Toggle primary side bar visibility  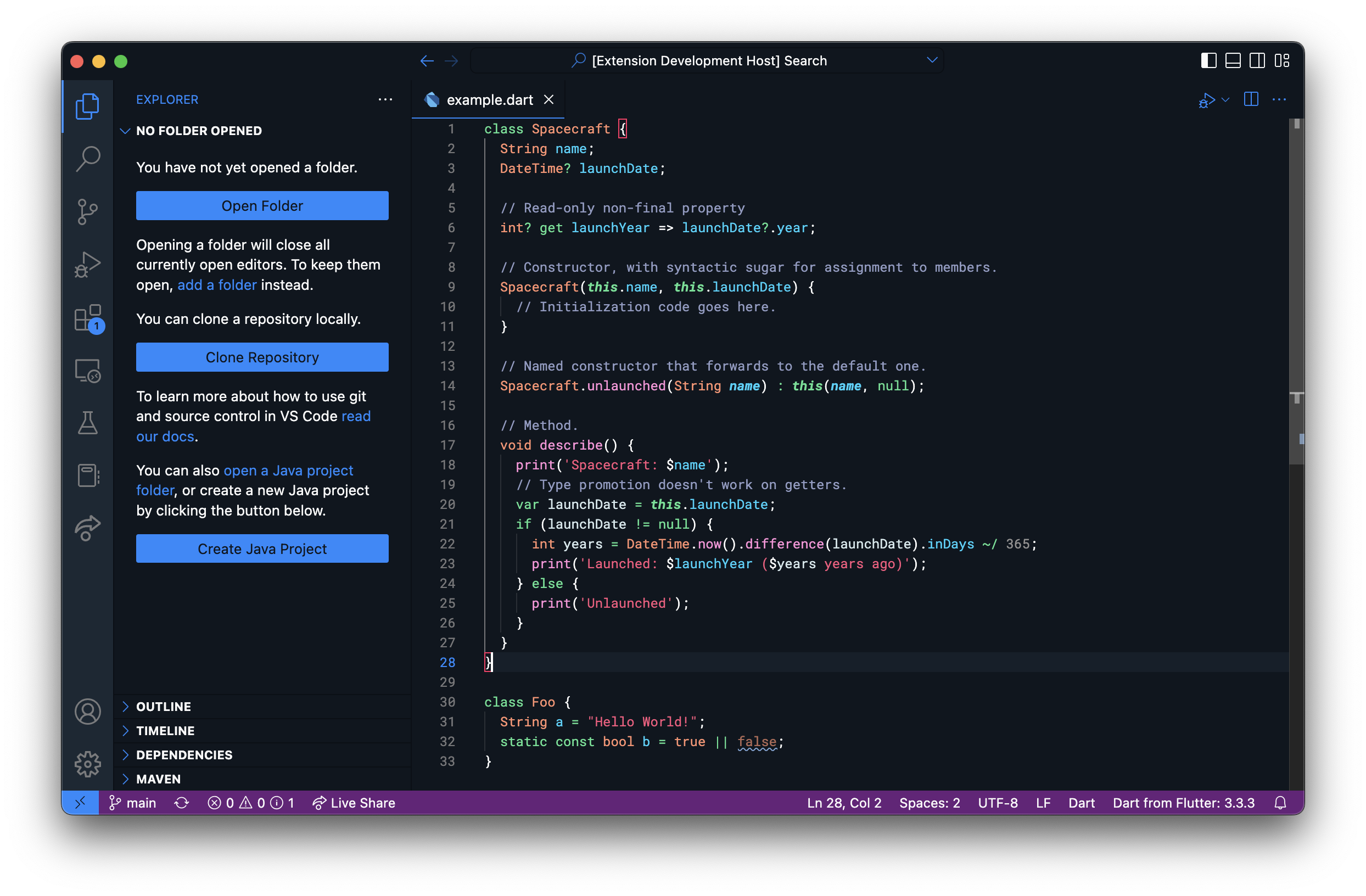click(x=1208, y=61)
